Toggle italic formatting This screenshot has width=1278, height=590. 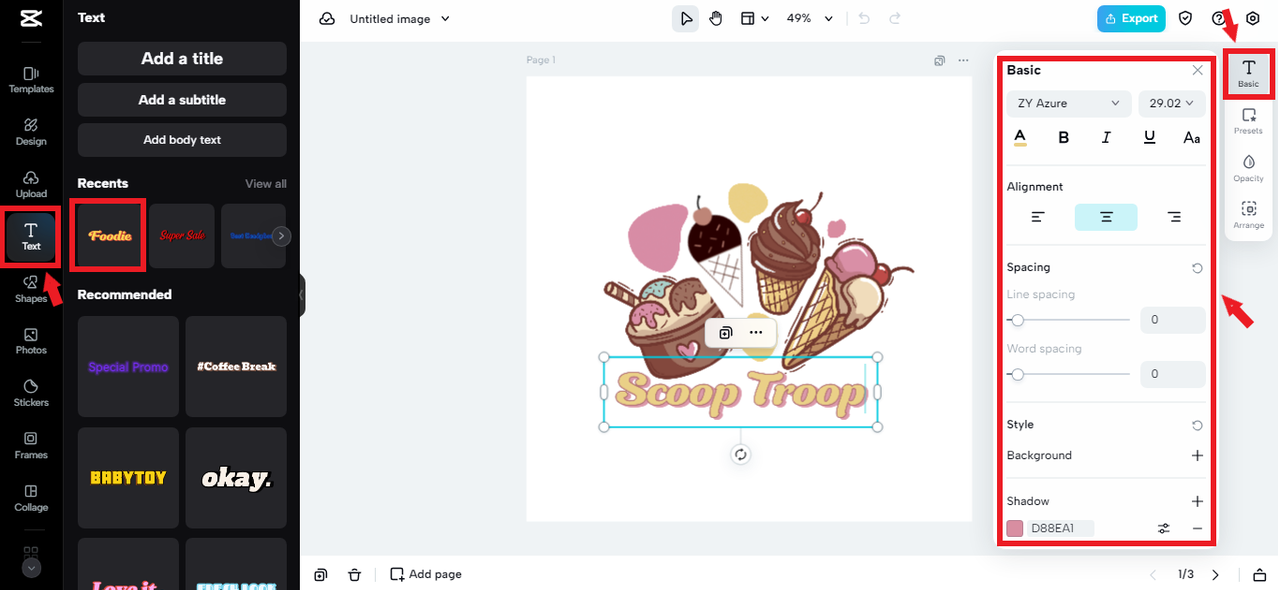(x=1106, y=138)
